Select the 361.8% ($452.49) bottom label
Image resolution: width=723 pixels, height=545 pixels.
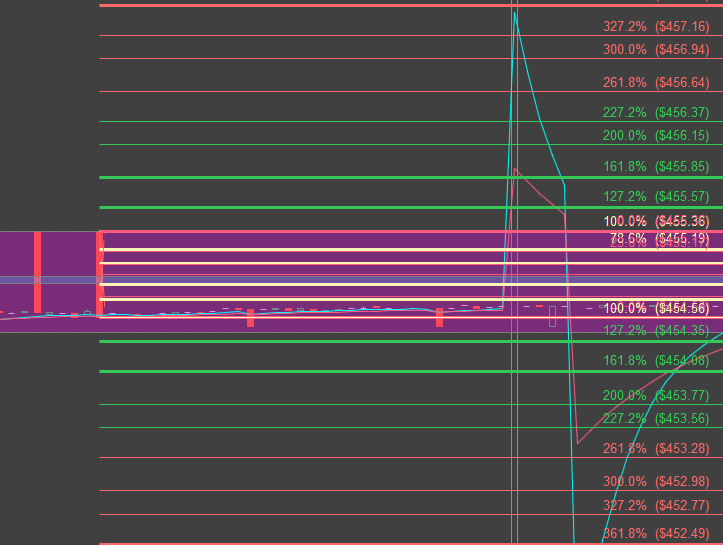pos(653,533)
